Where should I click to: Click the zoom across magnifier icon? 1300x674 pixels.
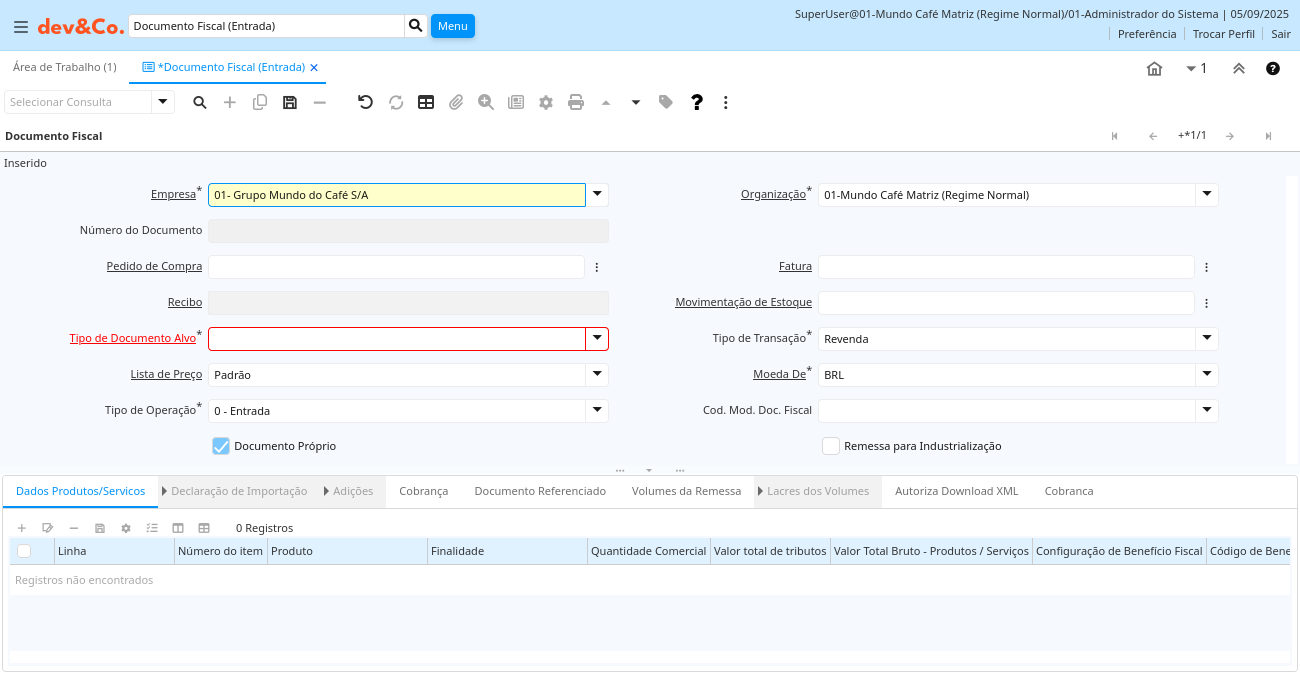tap(486, 102)
